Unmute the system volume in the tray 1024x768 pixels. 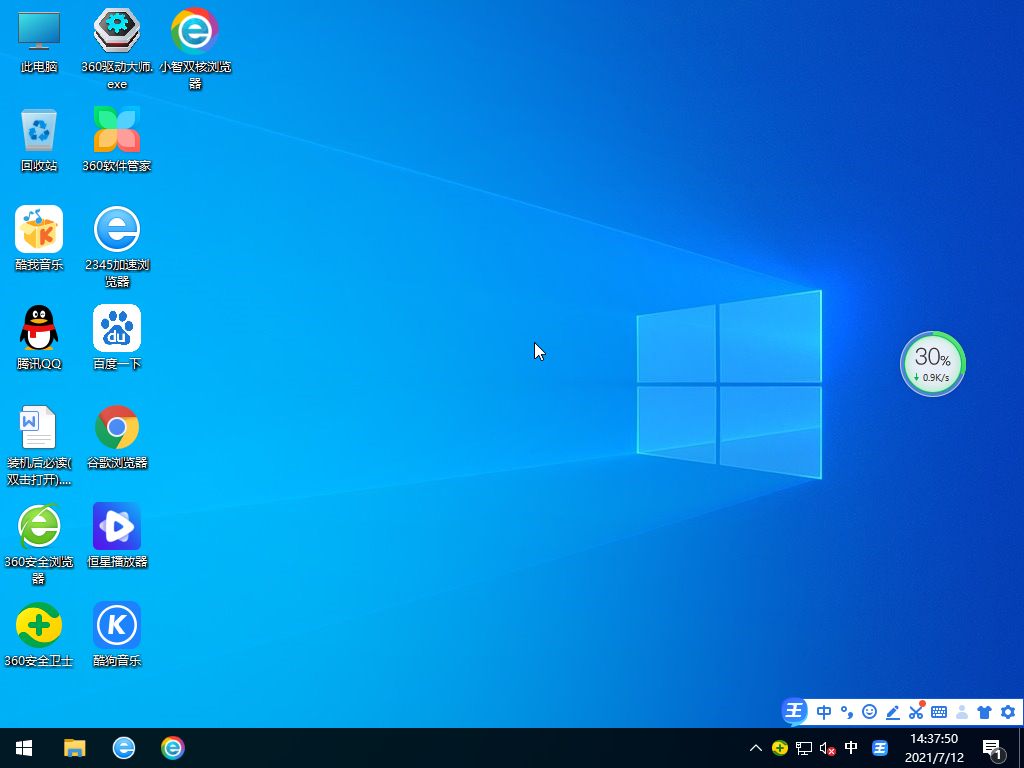[825, 748]
